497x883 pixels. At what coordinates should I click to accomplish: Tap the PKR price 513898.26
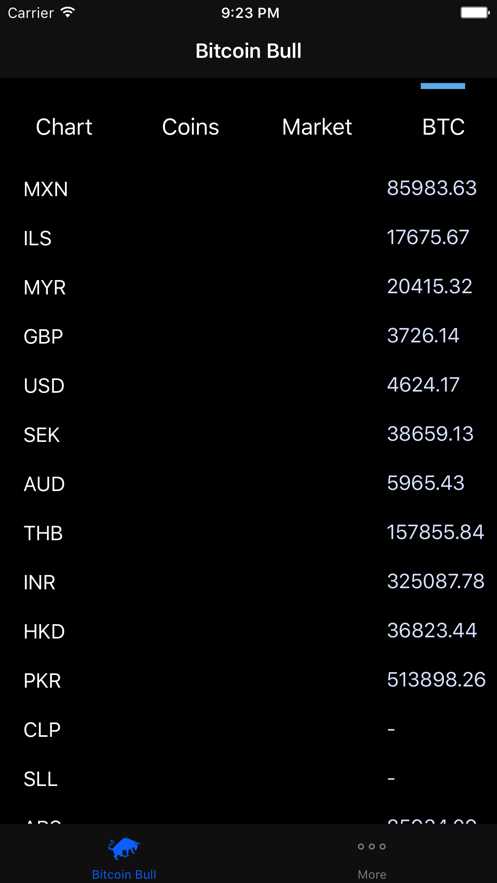click(x=436, y=680)
